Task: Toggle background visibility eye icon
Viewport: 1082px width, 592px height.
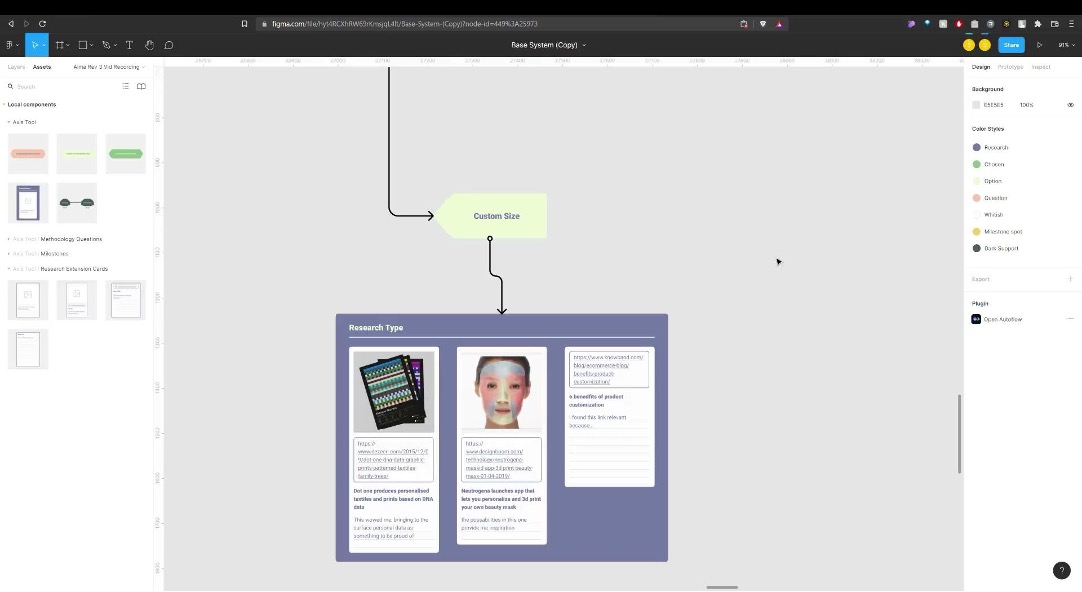Action: pyautogui.click(x=1070, y=105)
